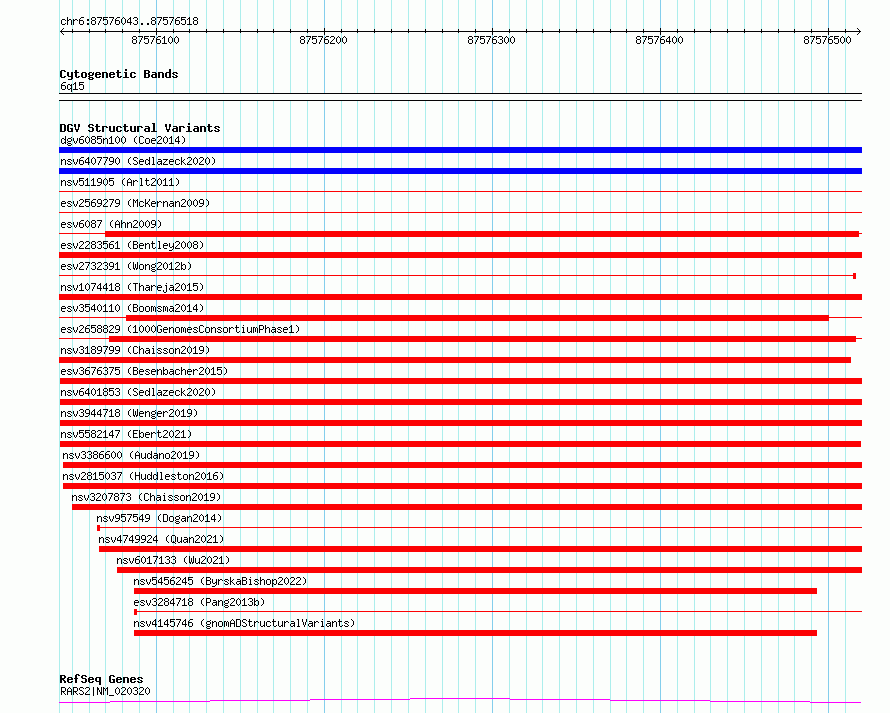
Task: Click the red bar under nsv5456245 (ByrskaBishop2022)
Action: click(475, 591)
